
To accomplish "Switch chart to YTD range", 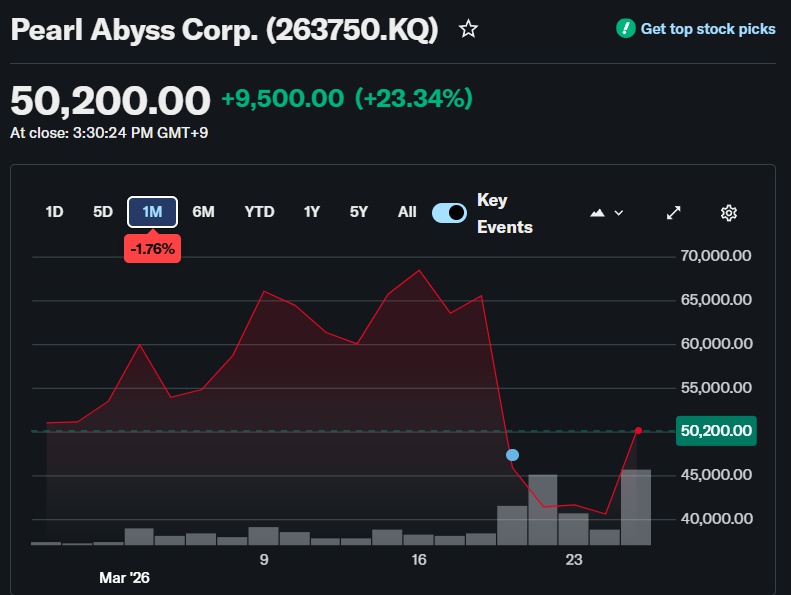I will click(259, 212).
